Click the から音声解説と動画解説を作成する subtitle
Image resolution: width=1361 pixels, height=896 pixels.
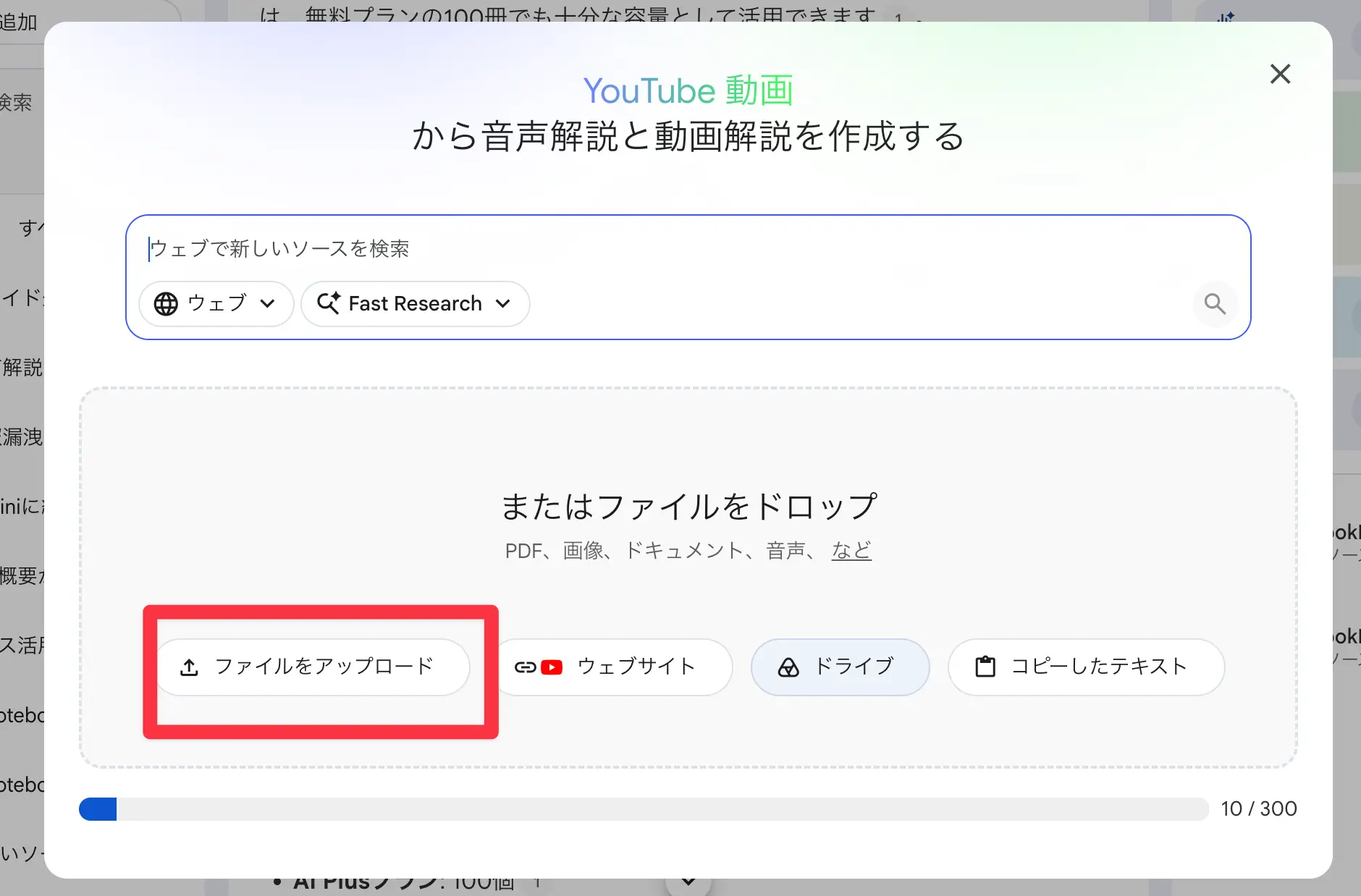click(x=688, y=136)
